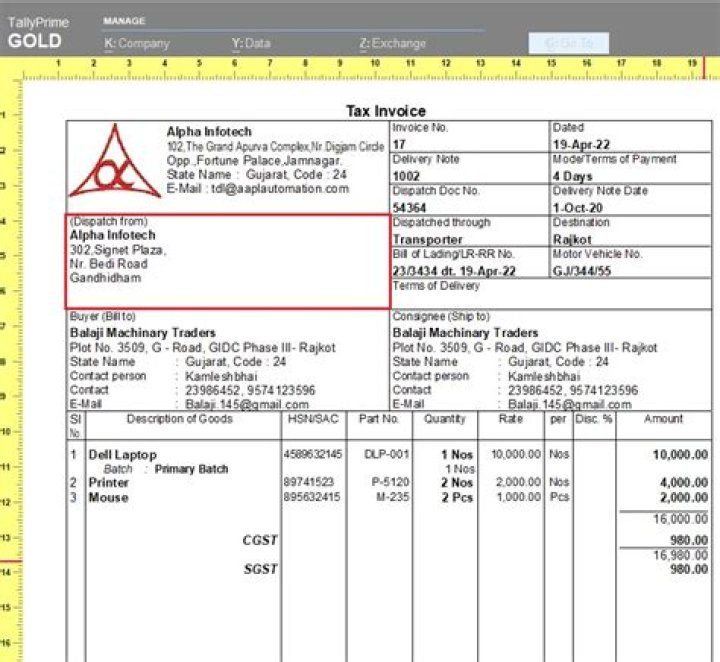Click the Terms of Delivery label
The height and width of the screenshot is (662, 720).
tap(436, 286)
